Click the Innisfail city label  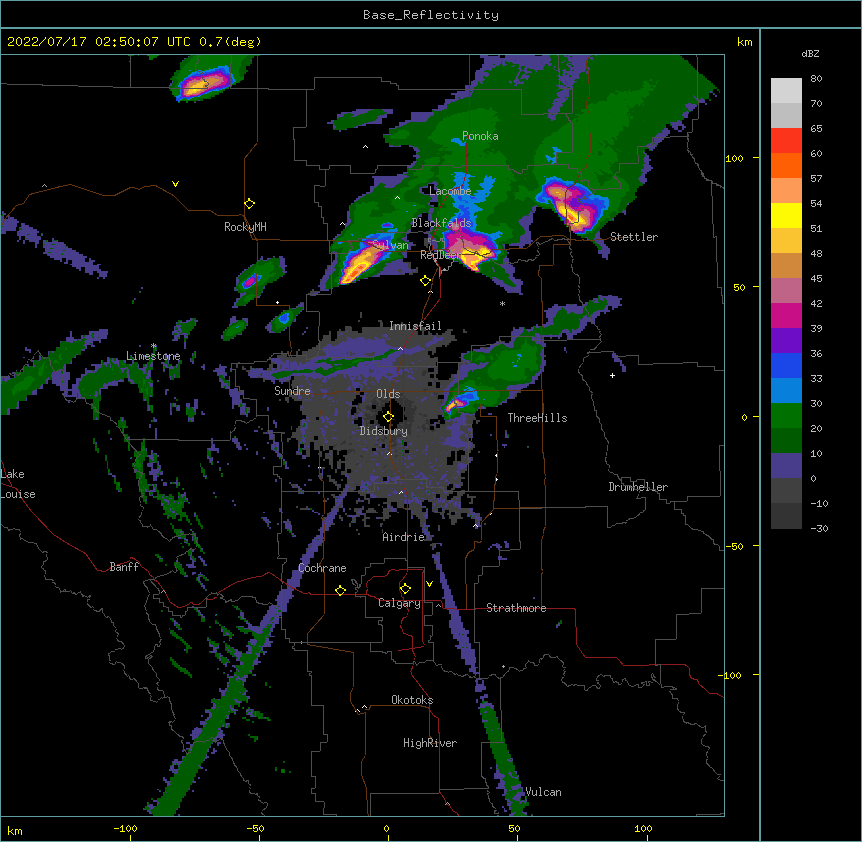pos(415,326)
